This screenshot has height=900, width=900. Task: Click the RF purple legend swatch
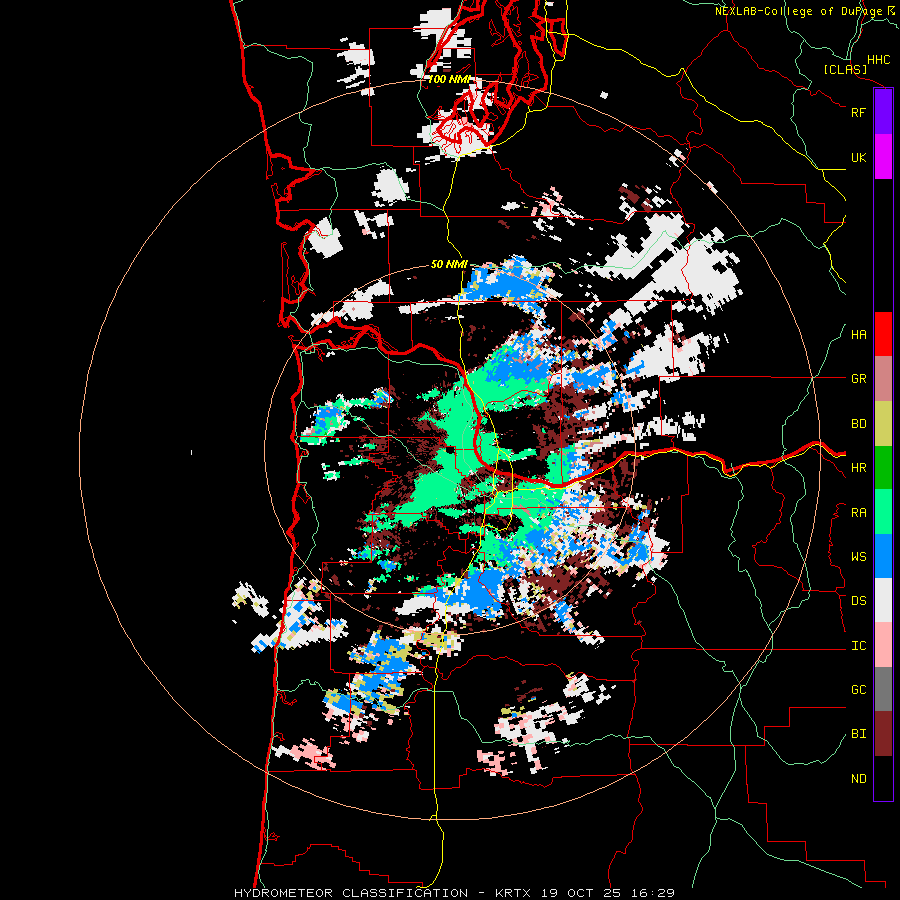click(883, 112)
